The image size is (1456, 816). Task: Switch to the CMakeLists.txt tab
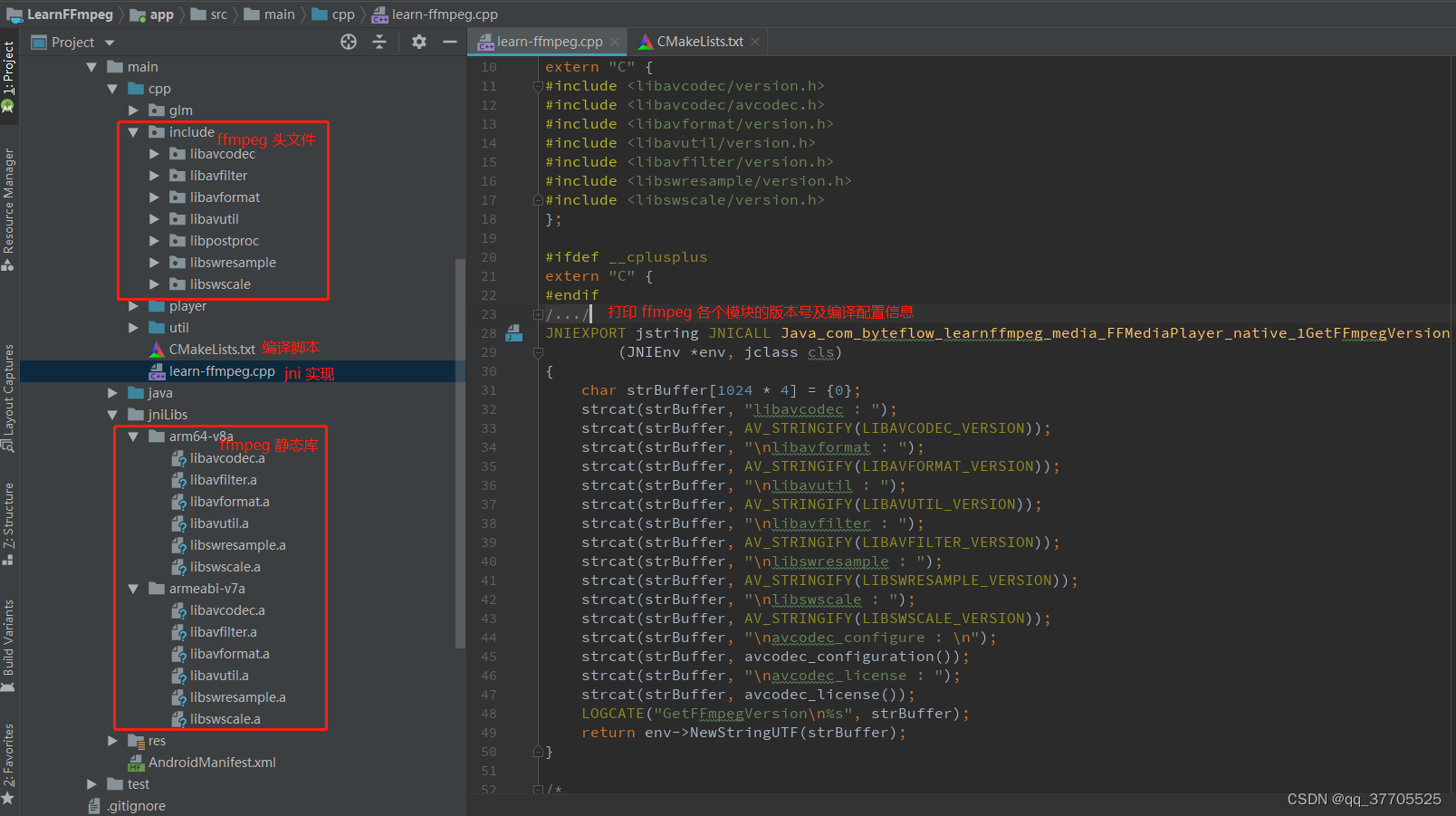[699, 42]
